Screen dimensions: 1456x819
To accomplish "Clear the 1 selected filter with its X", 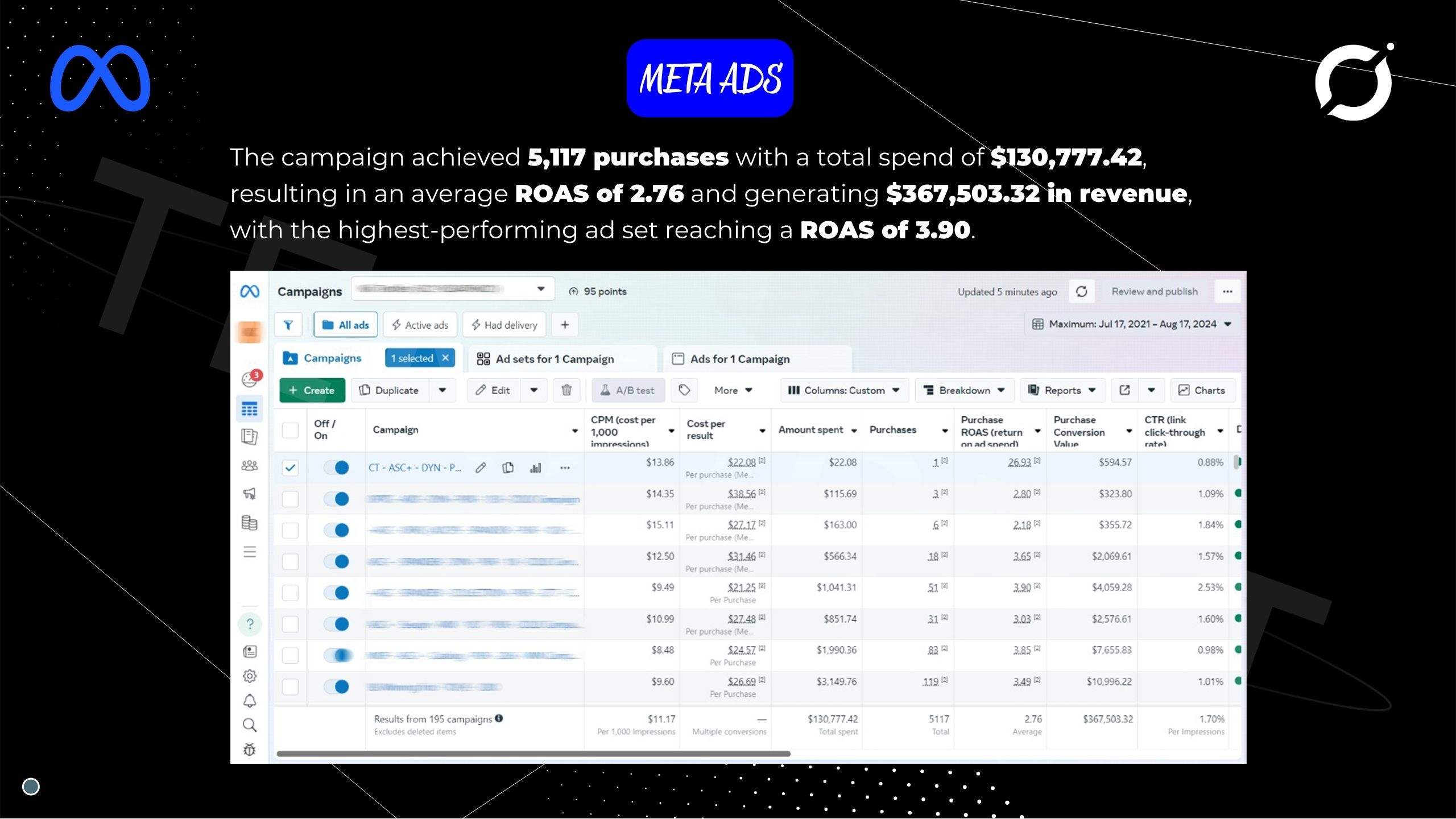I will [x=445, y=358].
